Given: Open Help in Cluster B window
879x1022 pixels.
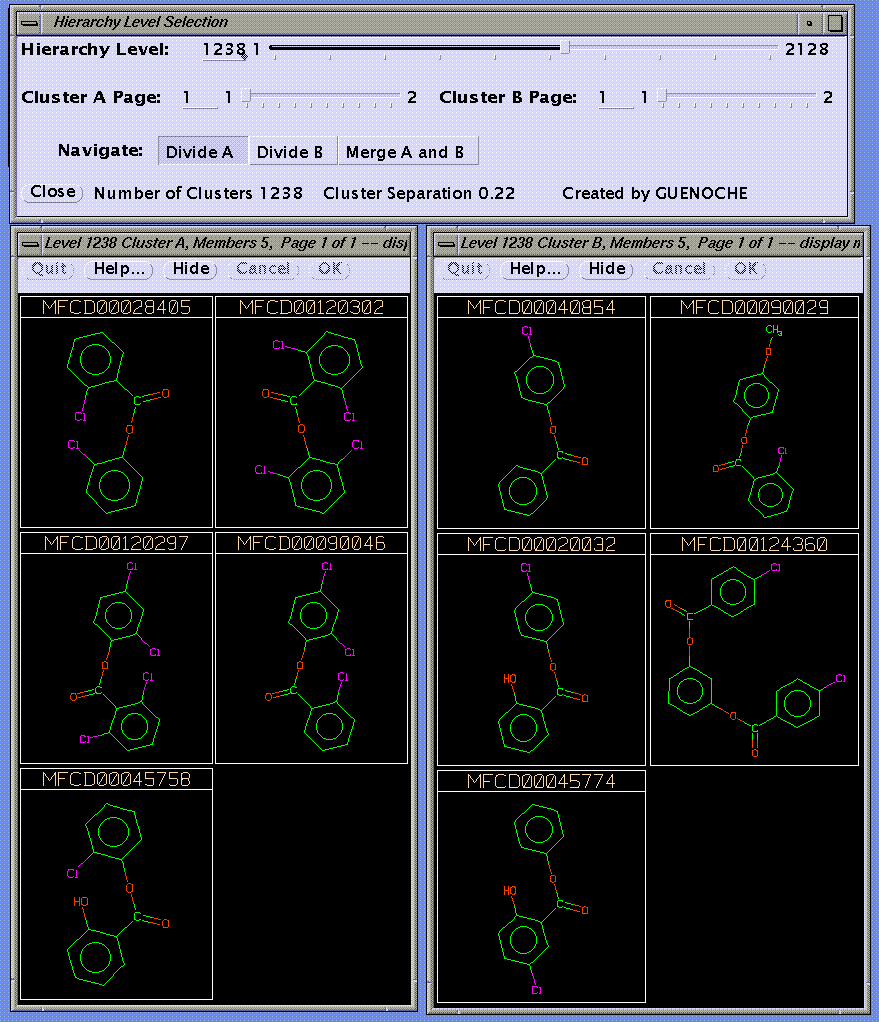Looking at the screenshot, I should pyautogui.click(x=536, y=269).
